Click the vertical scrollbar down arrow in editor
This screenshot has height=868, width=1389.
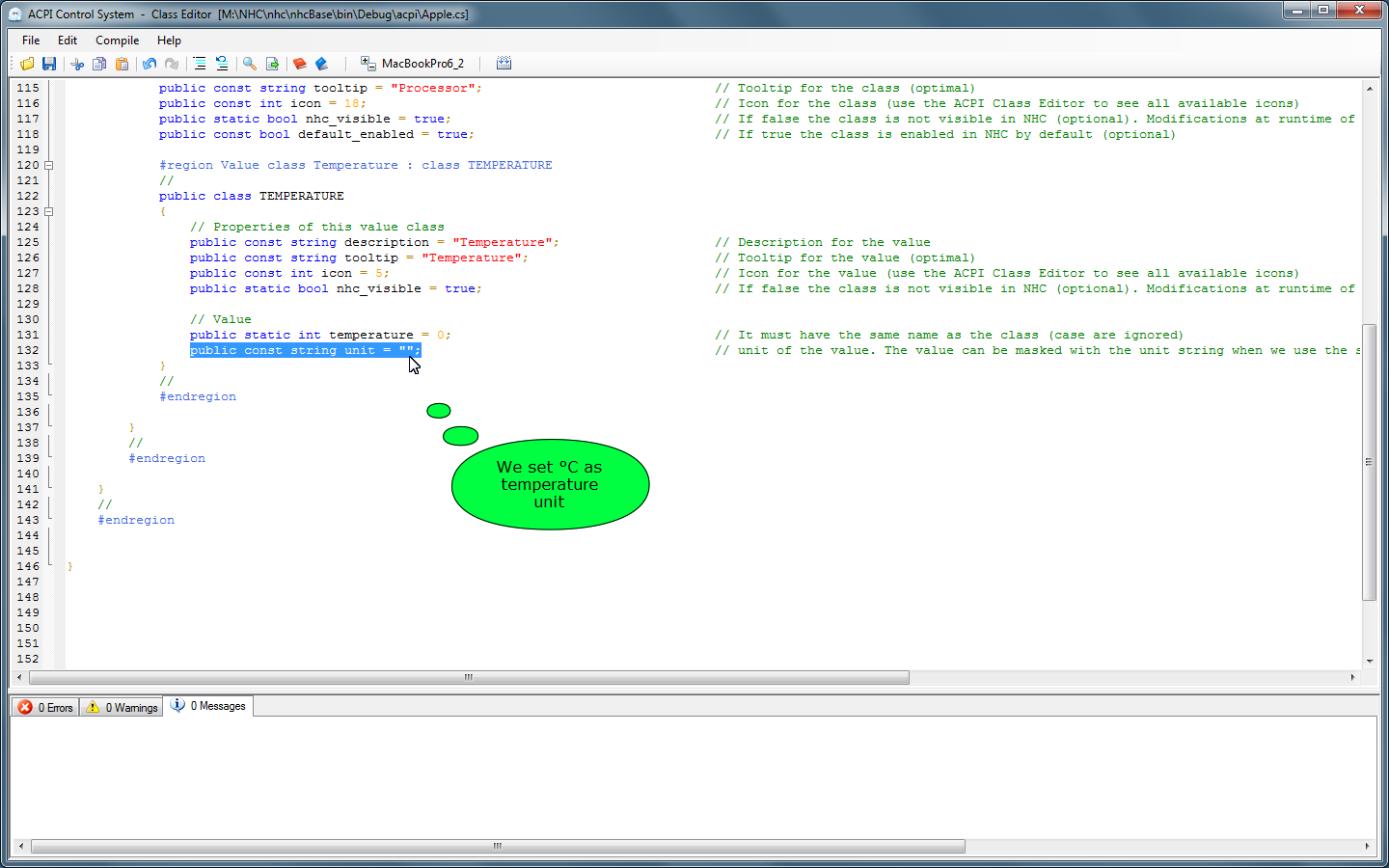click(1369, 662)
